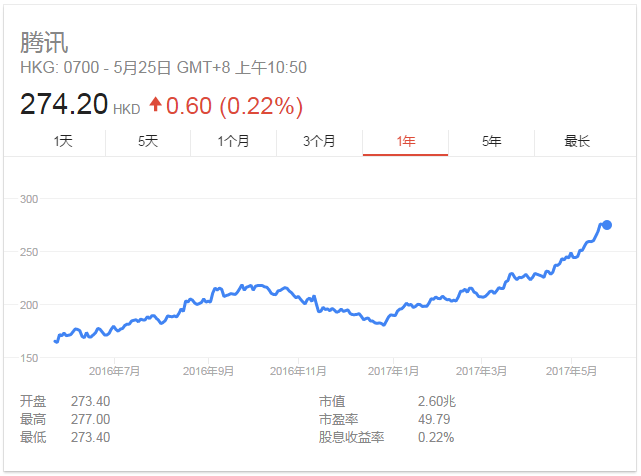Image resolution: width=641 pixels, height=476 pixels.
Task: Click the 市盈率 49.79 value
Action: click(434, 419)
